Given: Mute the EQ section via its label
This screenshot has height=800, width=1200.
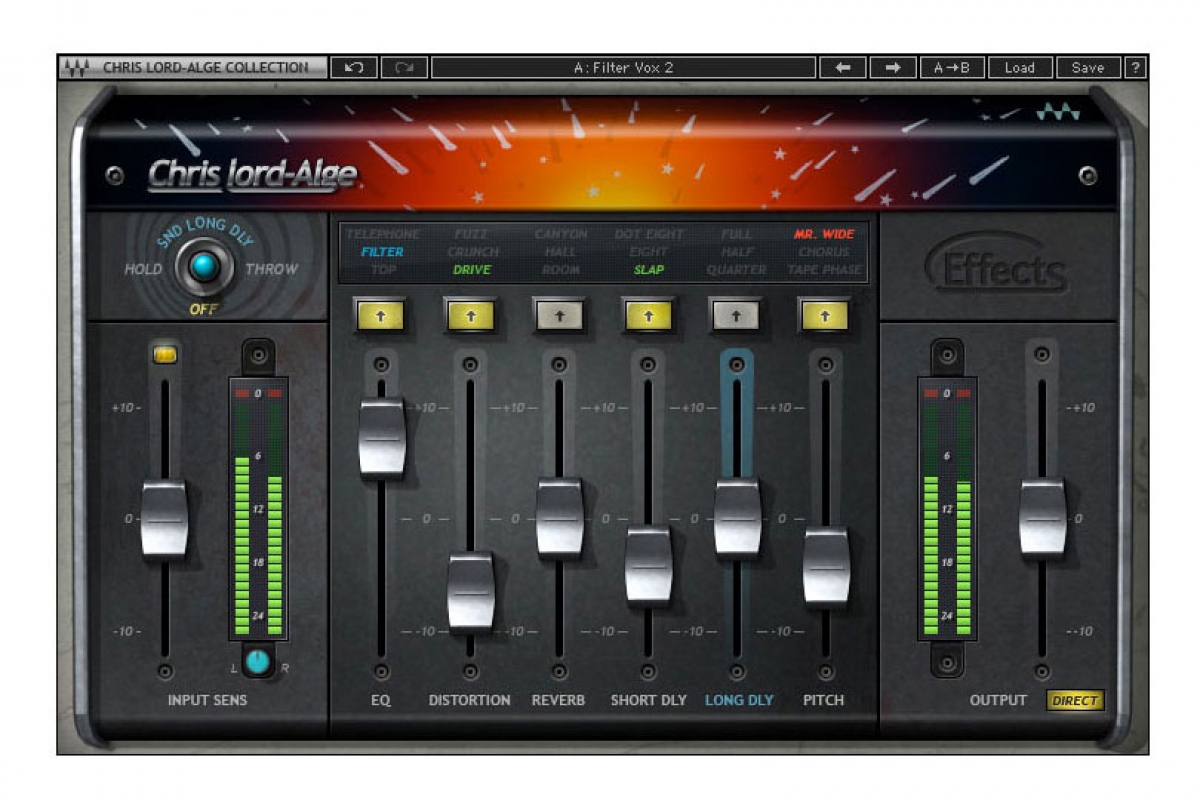Looking at the screenshot, I should click(x=381, y=700).
